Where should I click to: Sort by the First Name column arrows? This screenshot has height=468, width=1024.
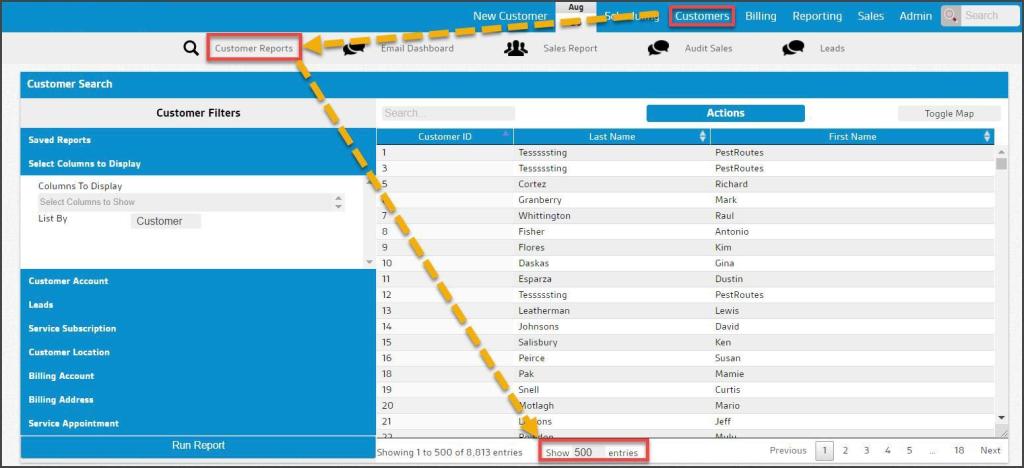[988, 137]
